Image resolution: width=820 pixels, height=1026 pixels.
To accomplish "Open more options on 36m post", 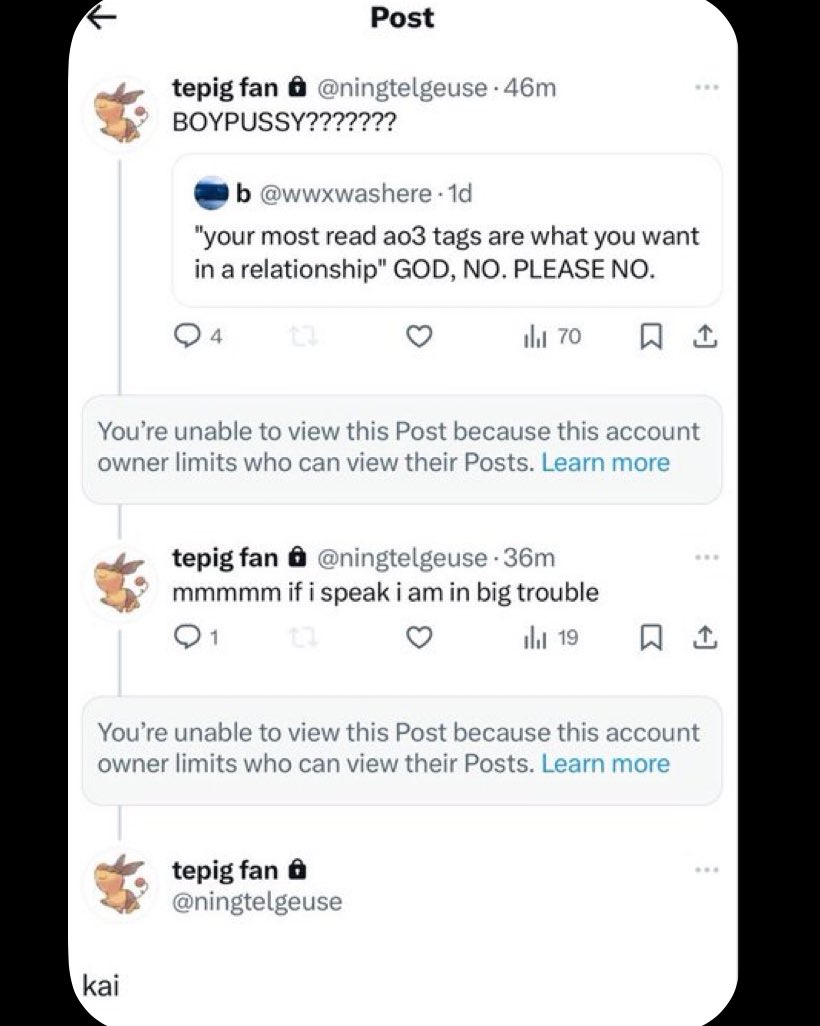I will coord(707,557).
